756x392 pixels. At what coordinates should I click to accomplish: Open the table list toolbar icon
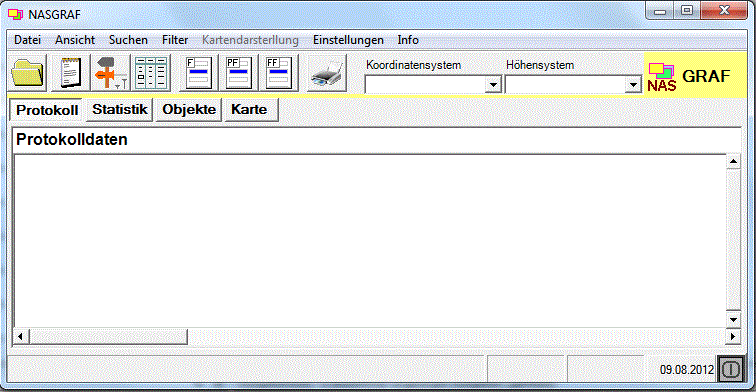[x=151, y=73]
